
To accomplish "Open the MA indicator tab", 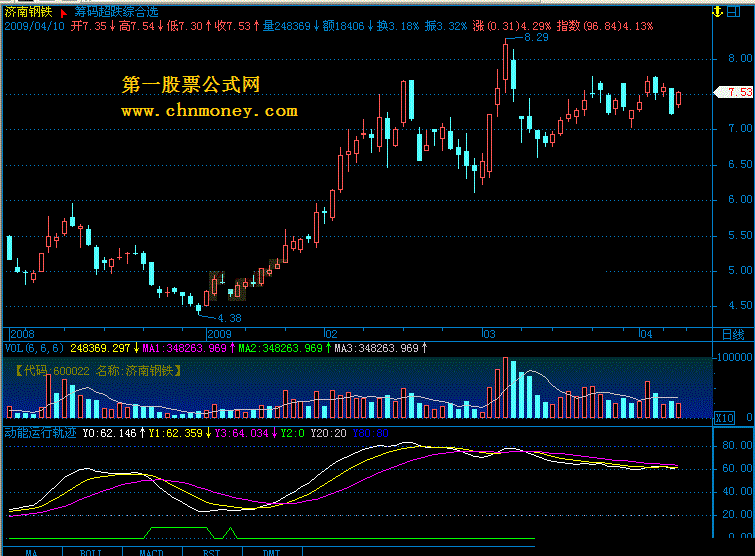I will 32,552.
